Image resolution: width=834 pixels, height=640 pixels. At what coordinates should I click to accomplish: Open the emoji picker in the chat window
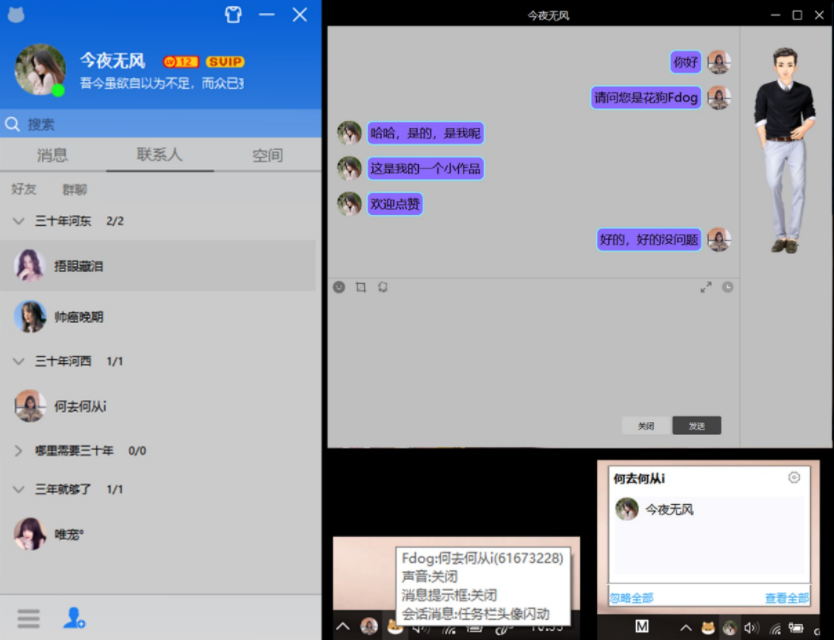coord(339,287)
